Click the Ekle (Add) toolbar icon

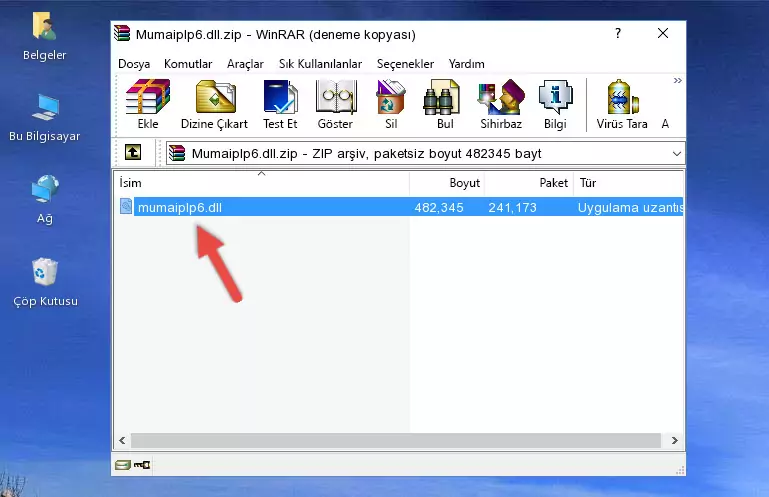(148, 105)
